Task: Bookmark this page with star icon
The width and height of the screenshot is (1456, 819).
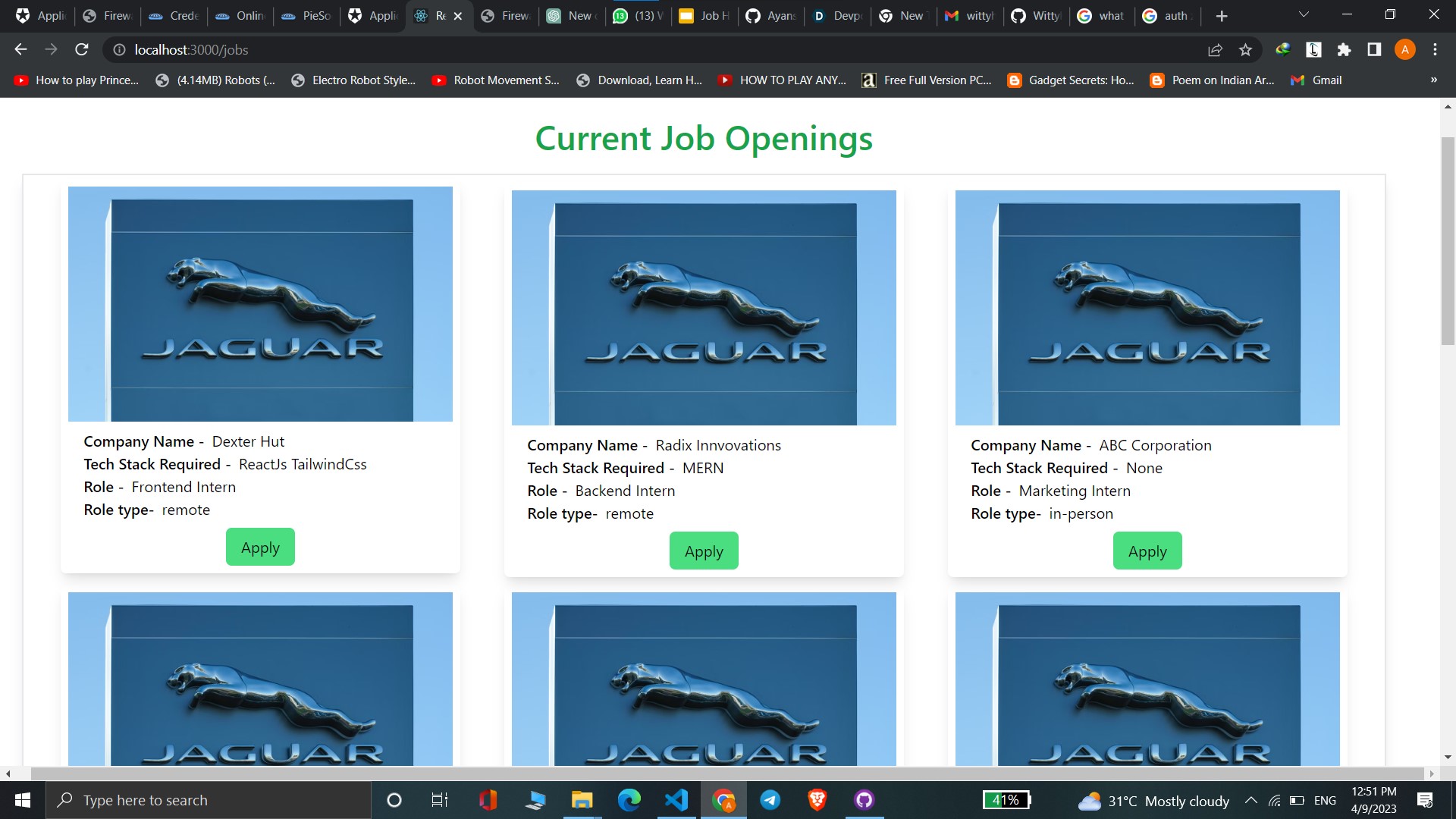Action: pyautogui.click(x=1245, y=49)
